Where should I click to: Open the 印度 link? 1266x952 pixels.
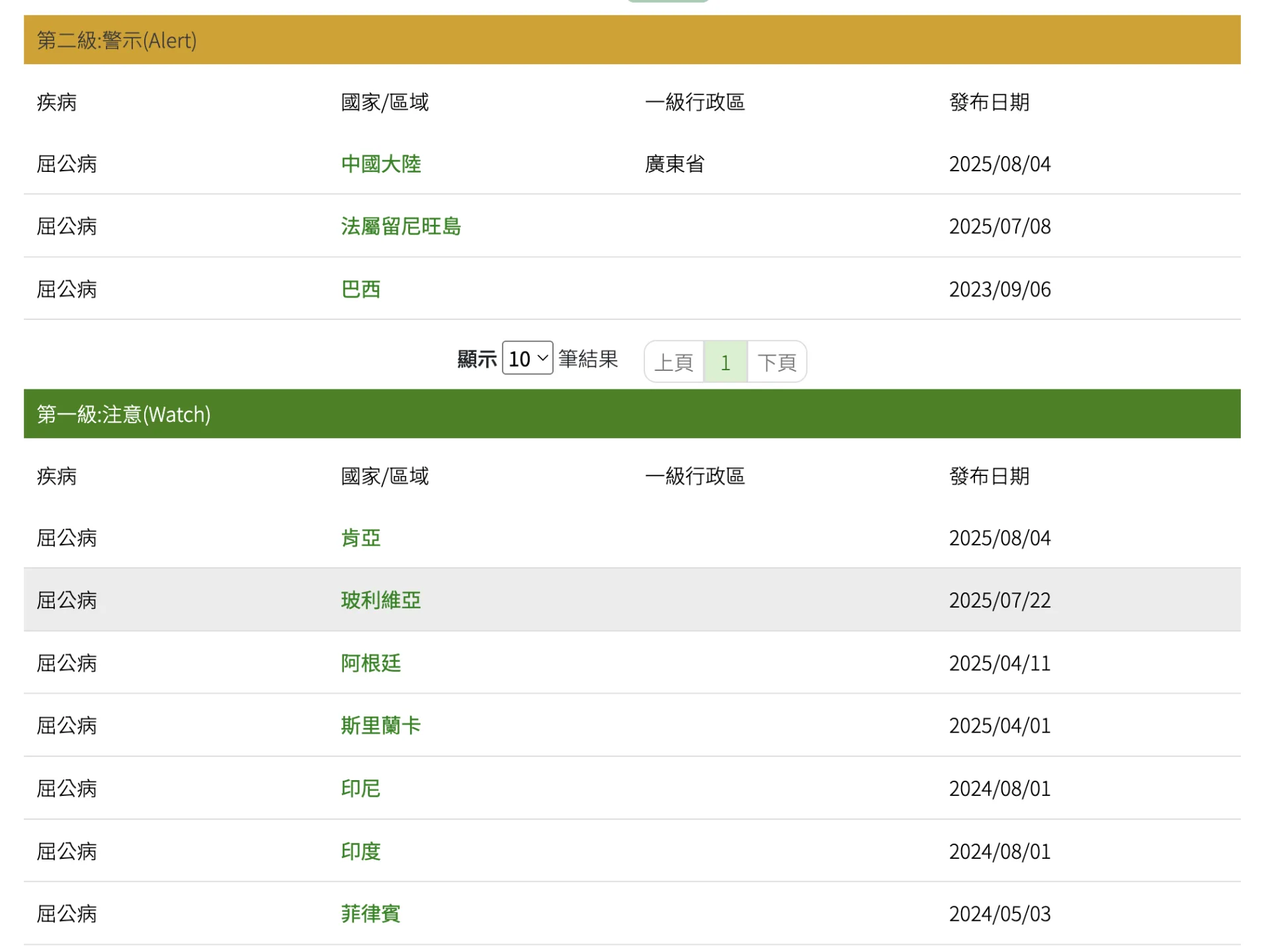click(360, 852)
